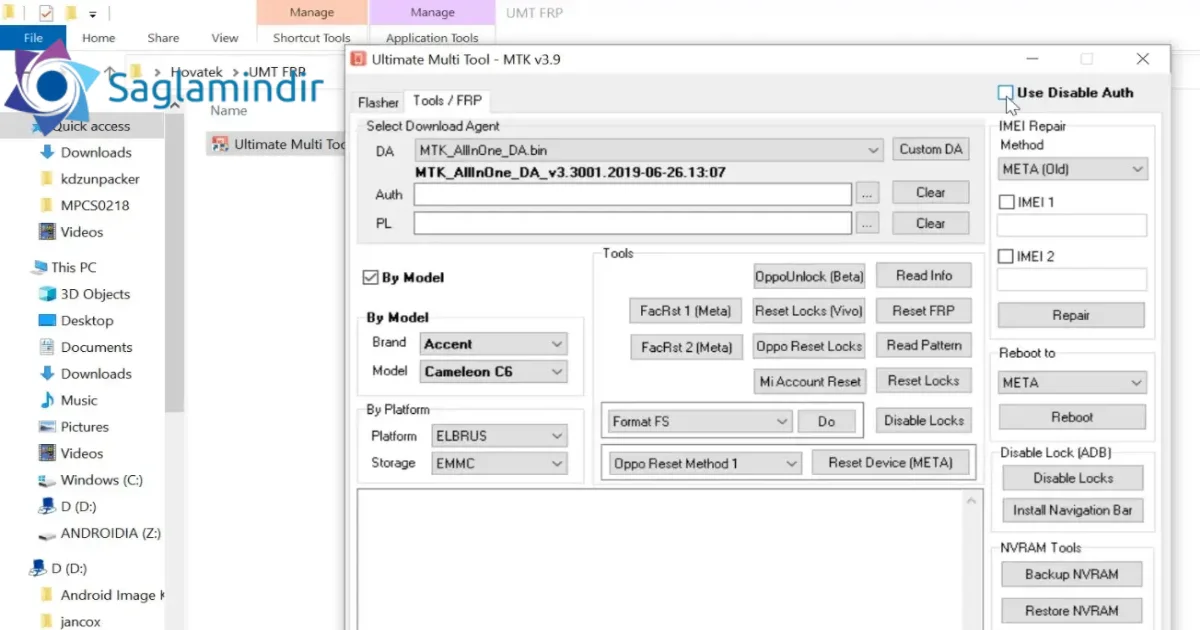Uncheck the By Model checkbox
Screen dimensions: 1200x630
point(371,278)
